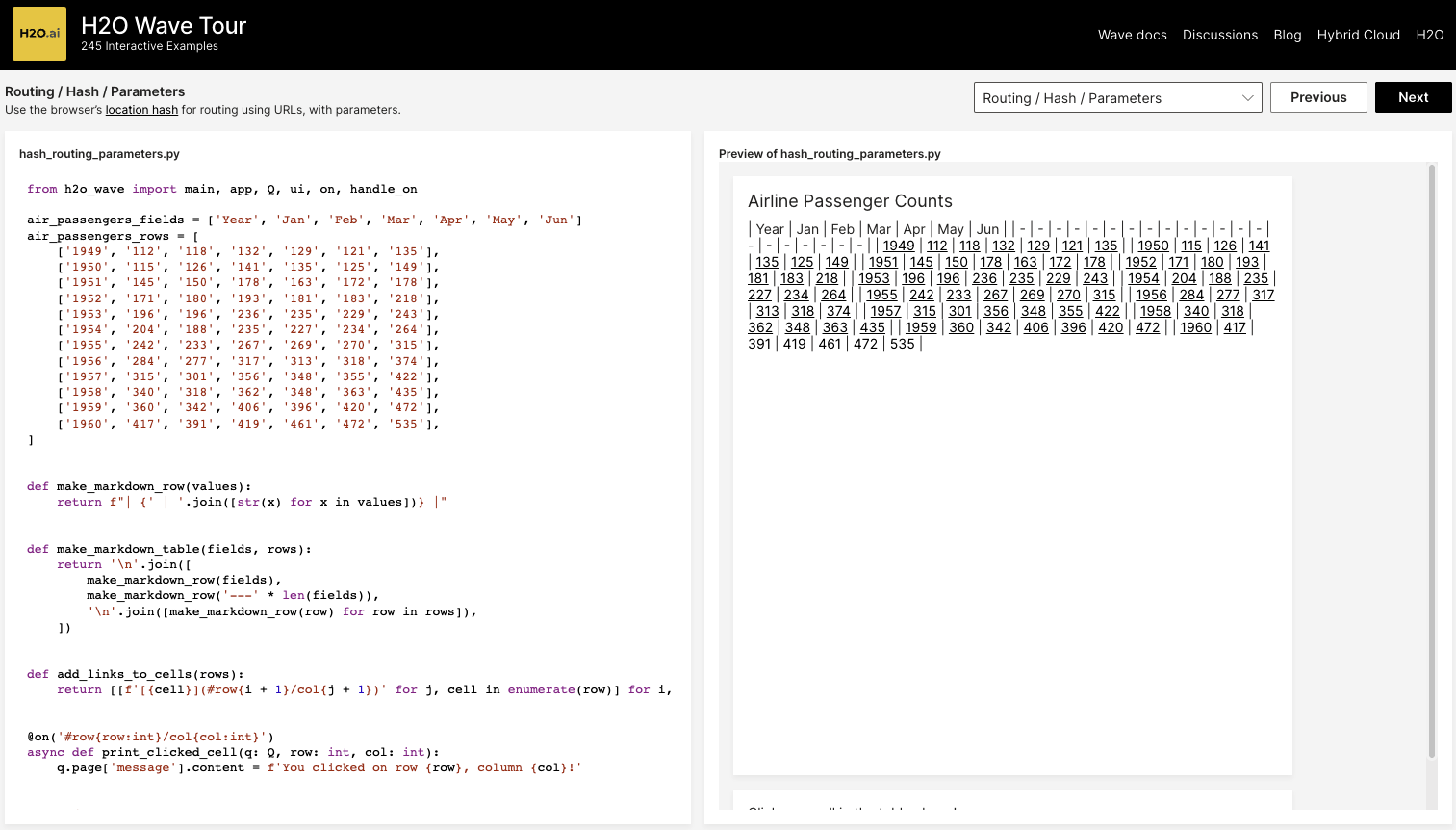Open the Hybrid Cloud link
The width and height of the screenshot is (1456, 830).
tap(1358, 35)
